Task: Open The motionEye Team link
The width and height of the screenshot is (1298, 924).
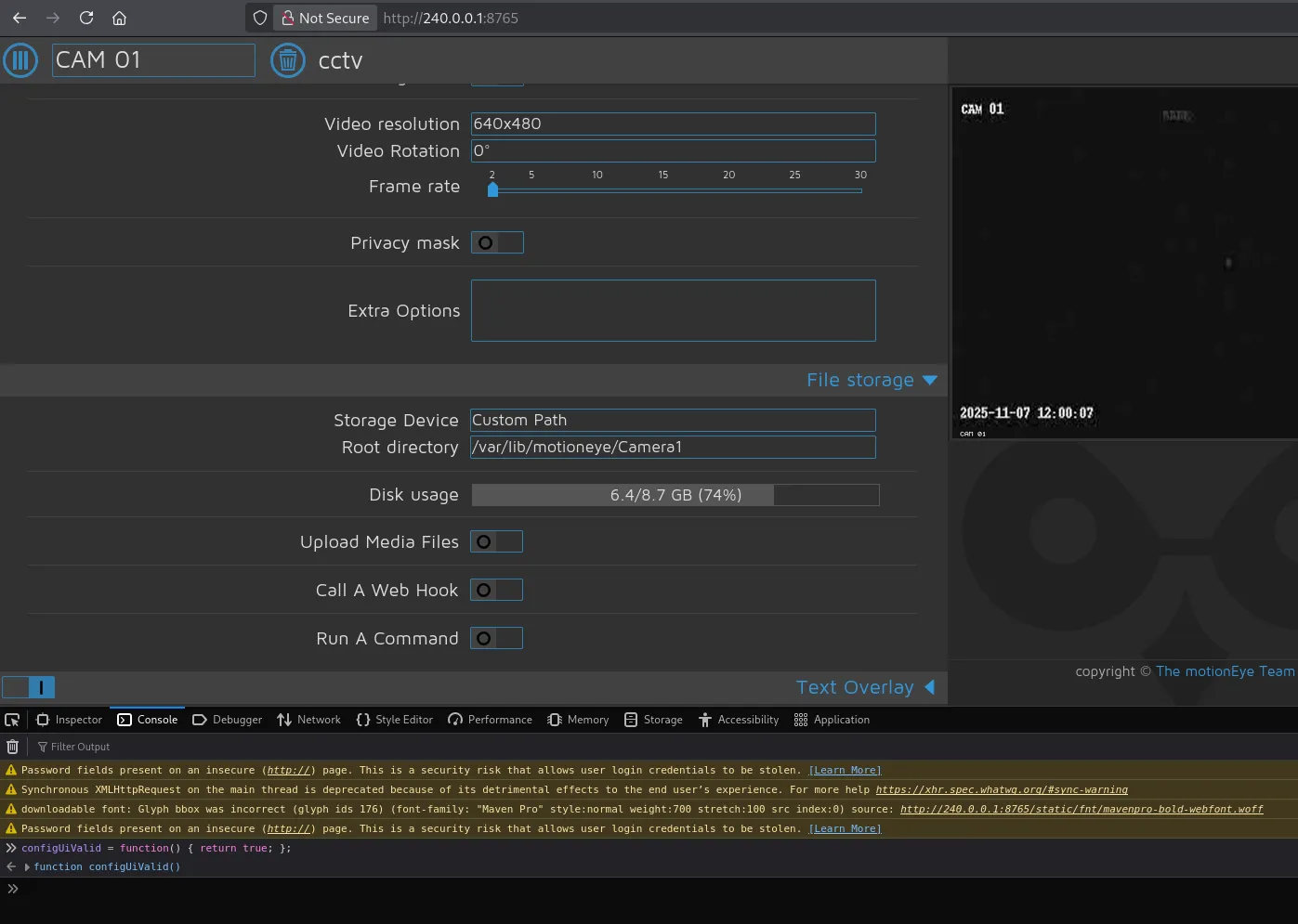Action: 1225,671
